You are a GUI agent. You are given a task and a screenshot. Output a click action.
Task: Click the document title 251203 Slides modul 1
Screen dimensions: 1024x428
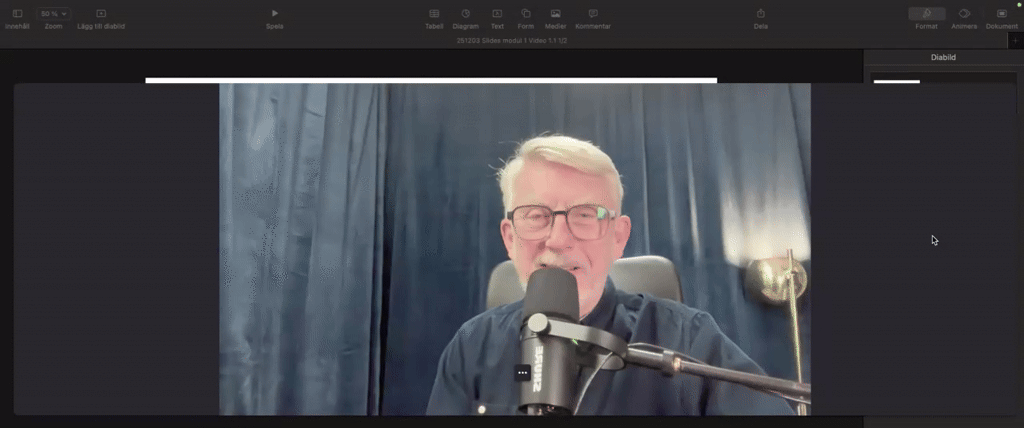tap(511, 41)
